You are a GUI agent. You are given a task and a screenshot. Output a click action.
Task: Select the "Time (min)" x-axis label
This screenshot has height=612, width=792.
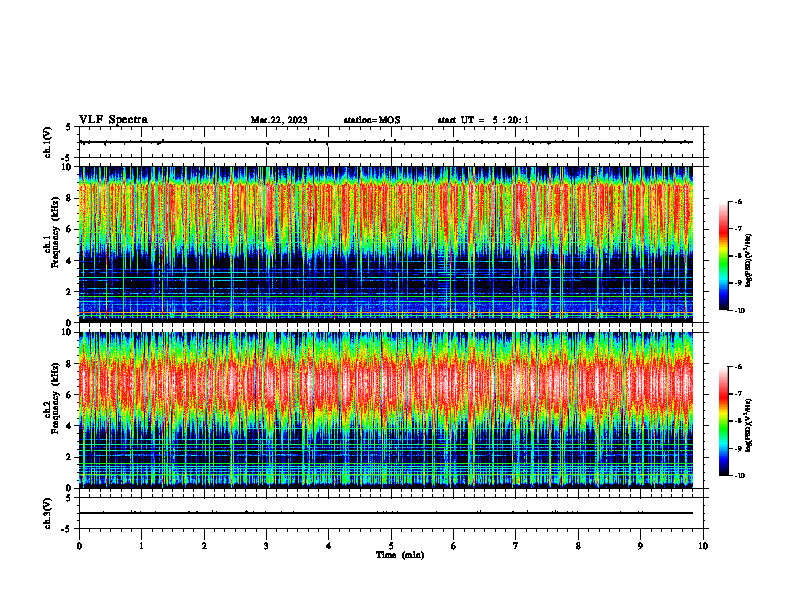[x=400, y=555]
